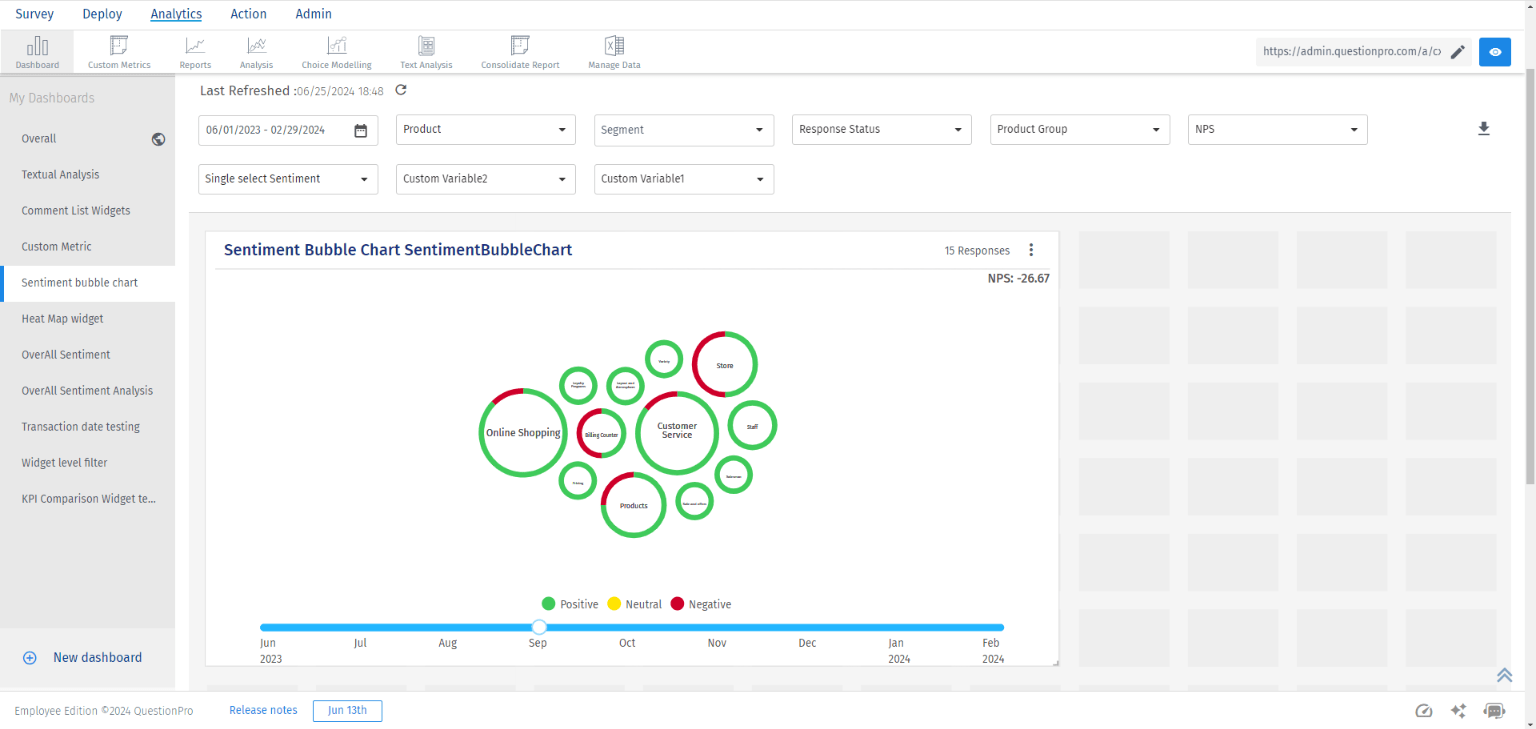Open the Release notes link

tap(263, 710)
